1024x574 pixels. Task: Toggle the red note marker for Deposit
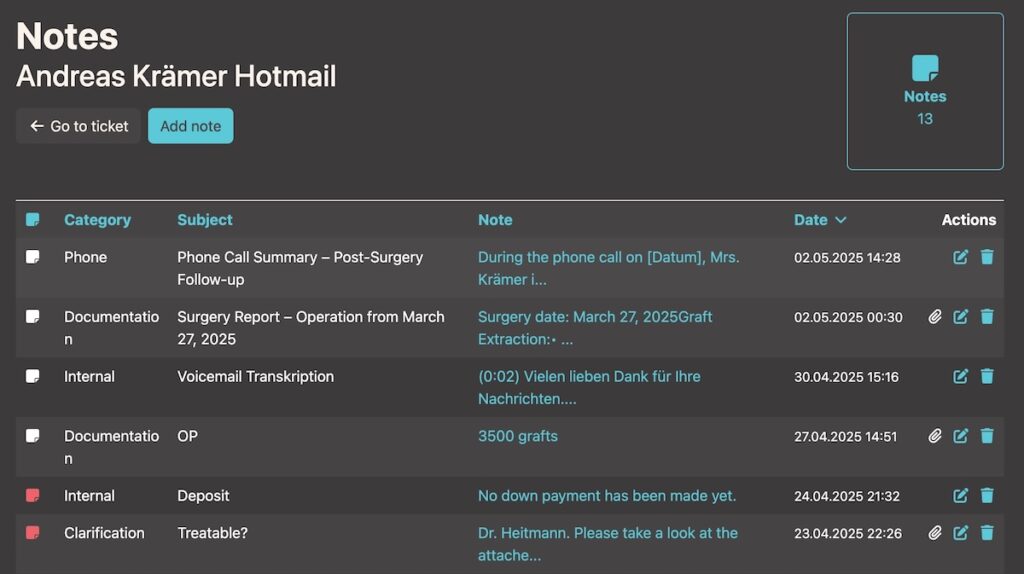point(33,496)
